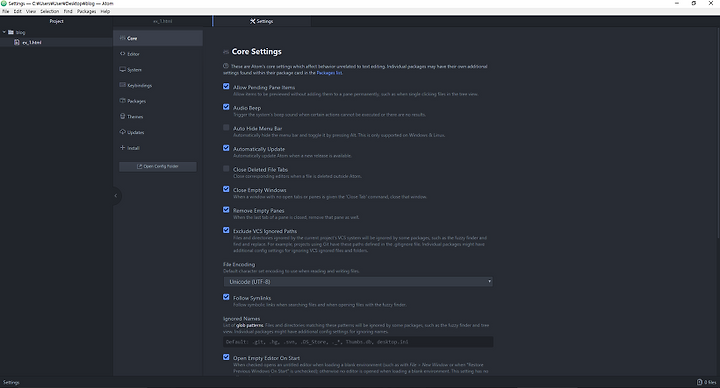Follow the Packages list link
Viewport: 720px width, 388px height.
click(x=329, y=73)
